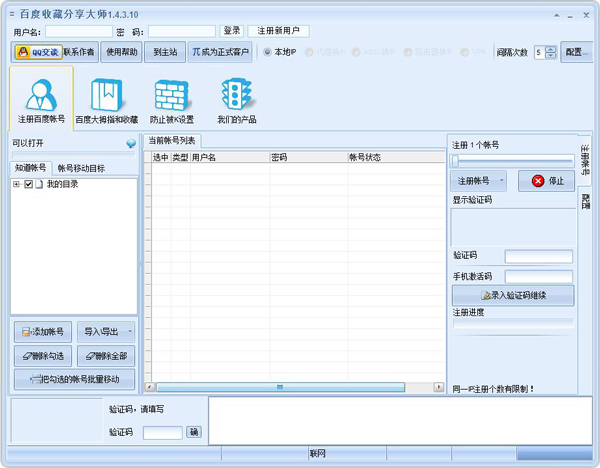This screenshot has height=468, width=600.
Task: Open the 百度大拇指和收藏 module icon
Action: [106, 99]
